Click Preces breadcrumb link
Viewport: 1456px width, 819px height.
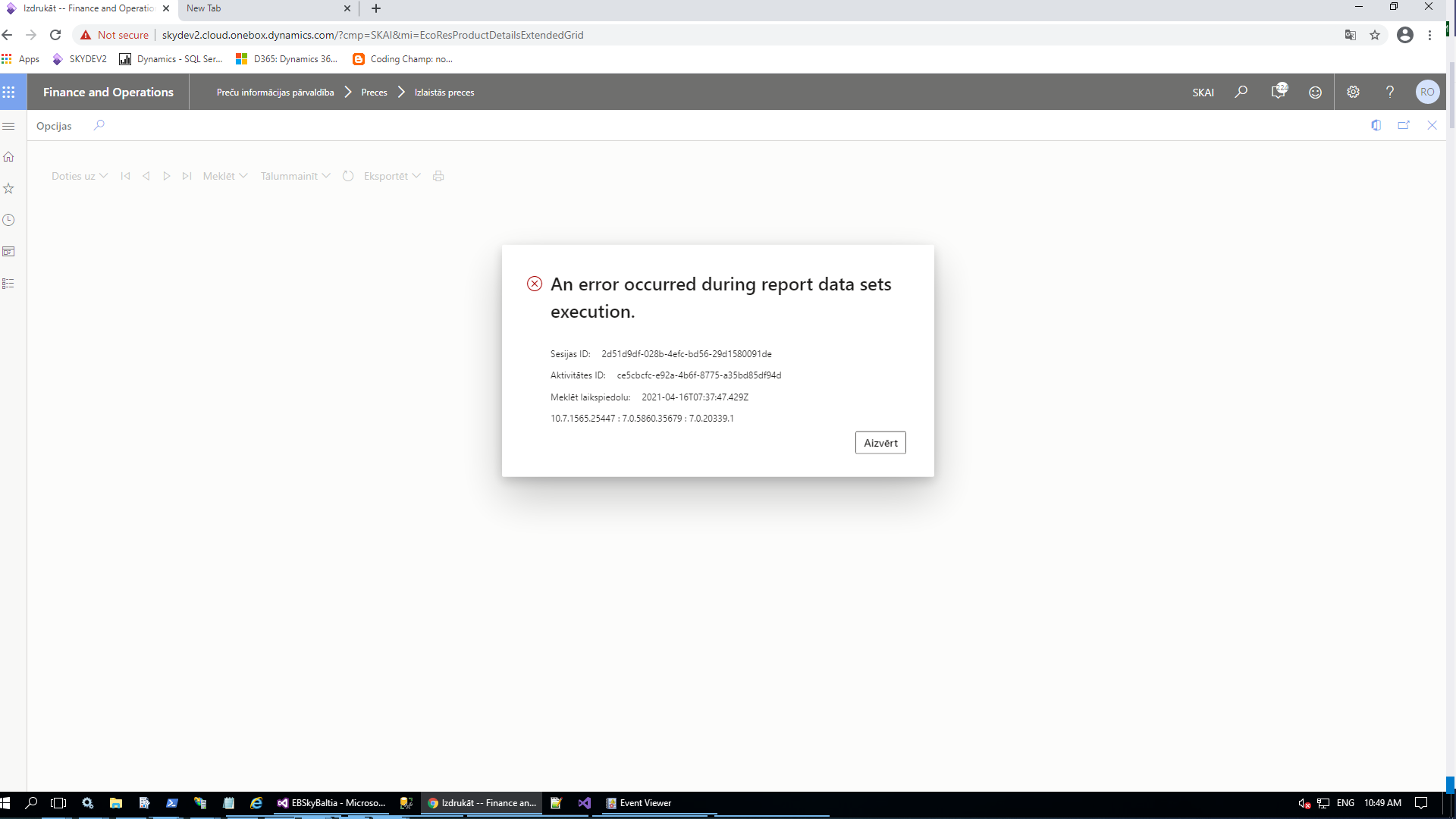click(374, 93)
